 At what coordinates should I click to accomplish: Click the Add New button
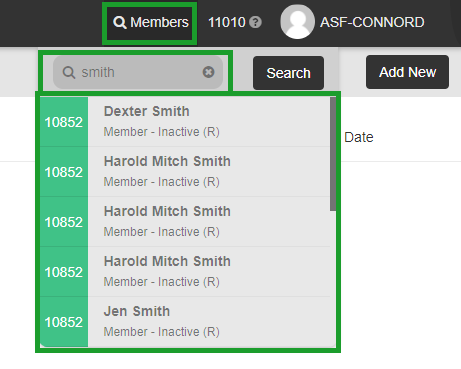tap(407, 72)
